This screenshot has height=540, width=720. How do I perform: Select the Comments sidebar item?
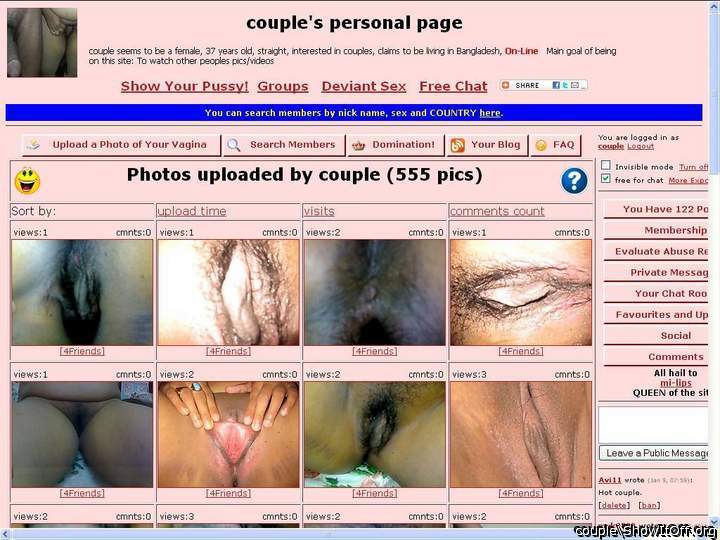pyautogui.click(x=675, y=357)
